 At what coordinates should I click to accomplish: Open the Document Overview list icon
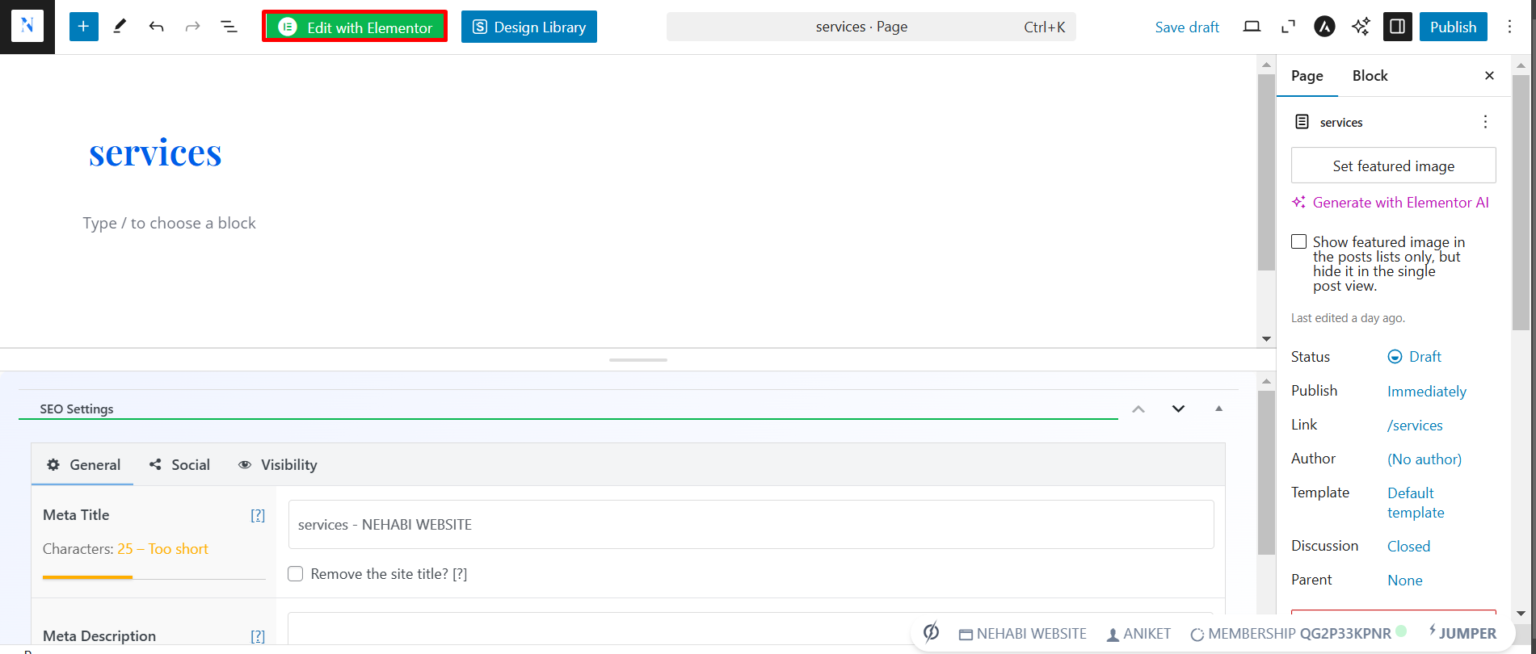pos(229,27)
